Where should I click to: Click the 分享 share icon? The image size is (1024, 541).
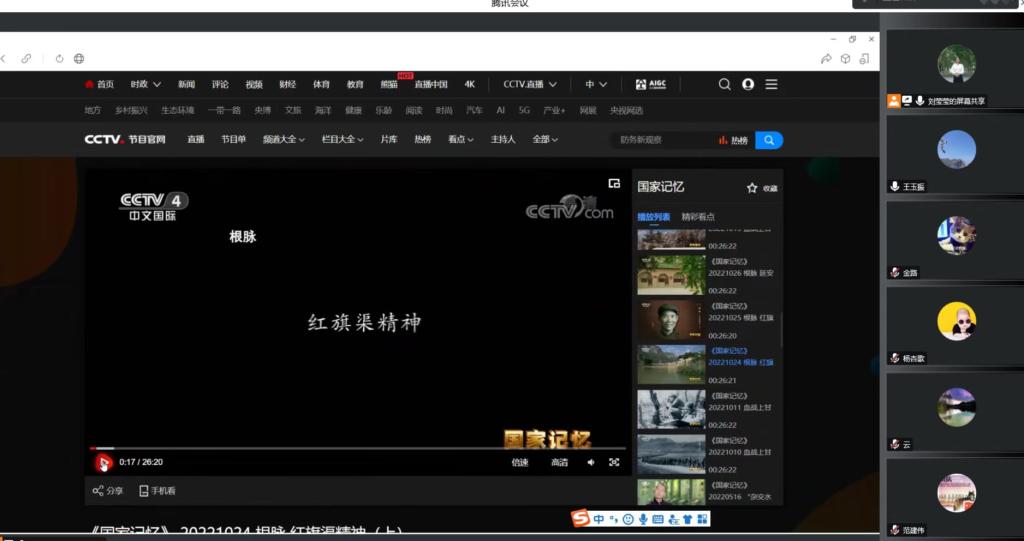[x=98, y=491]
